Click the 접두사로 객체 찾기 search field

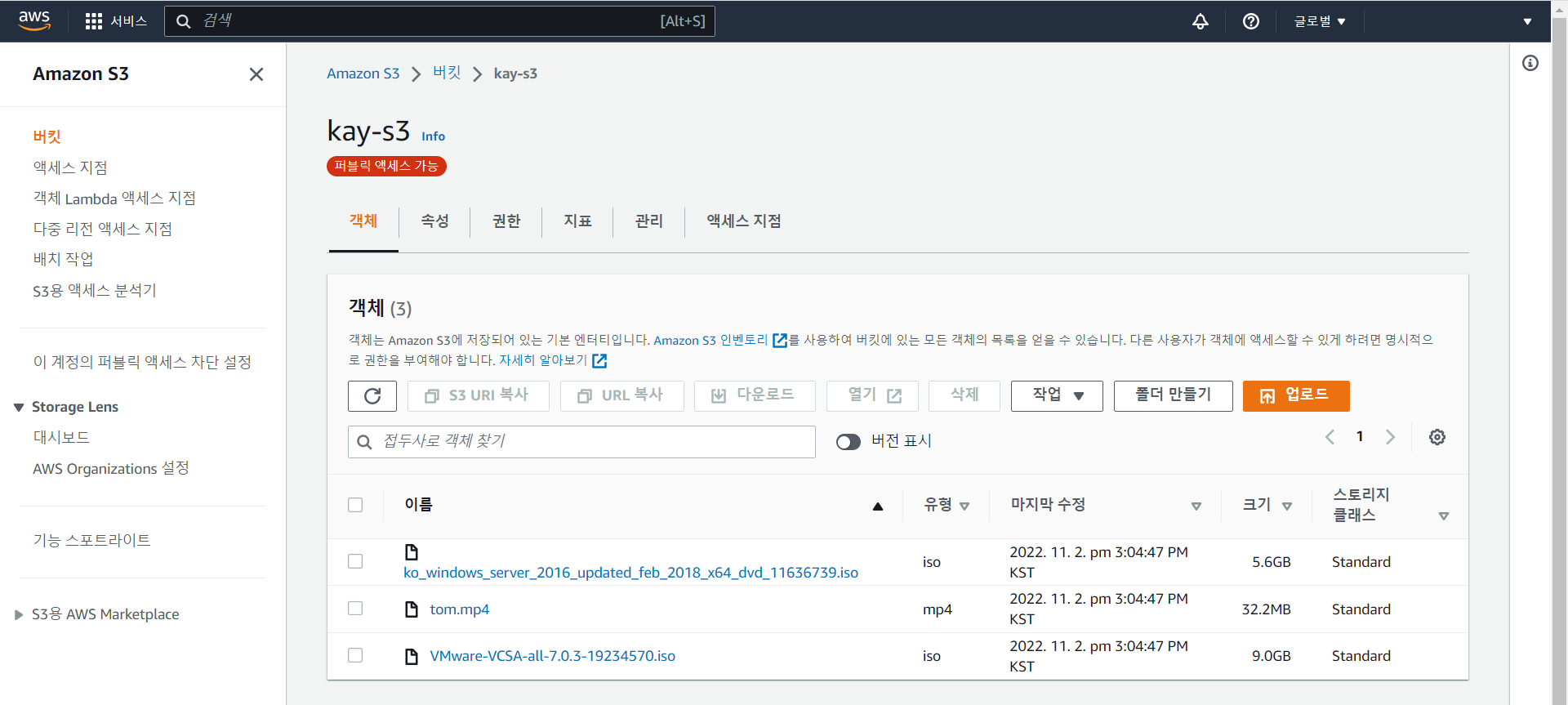(x=581, y=442)
